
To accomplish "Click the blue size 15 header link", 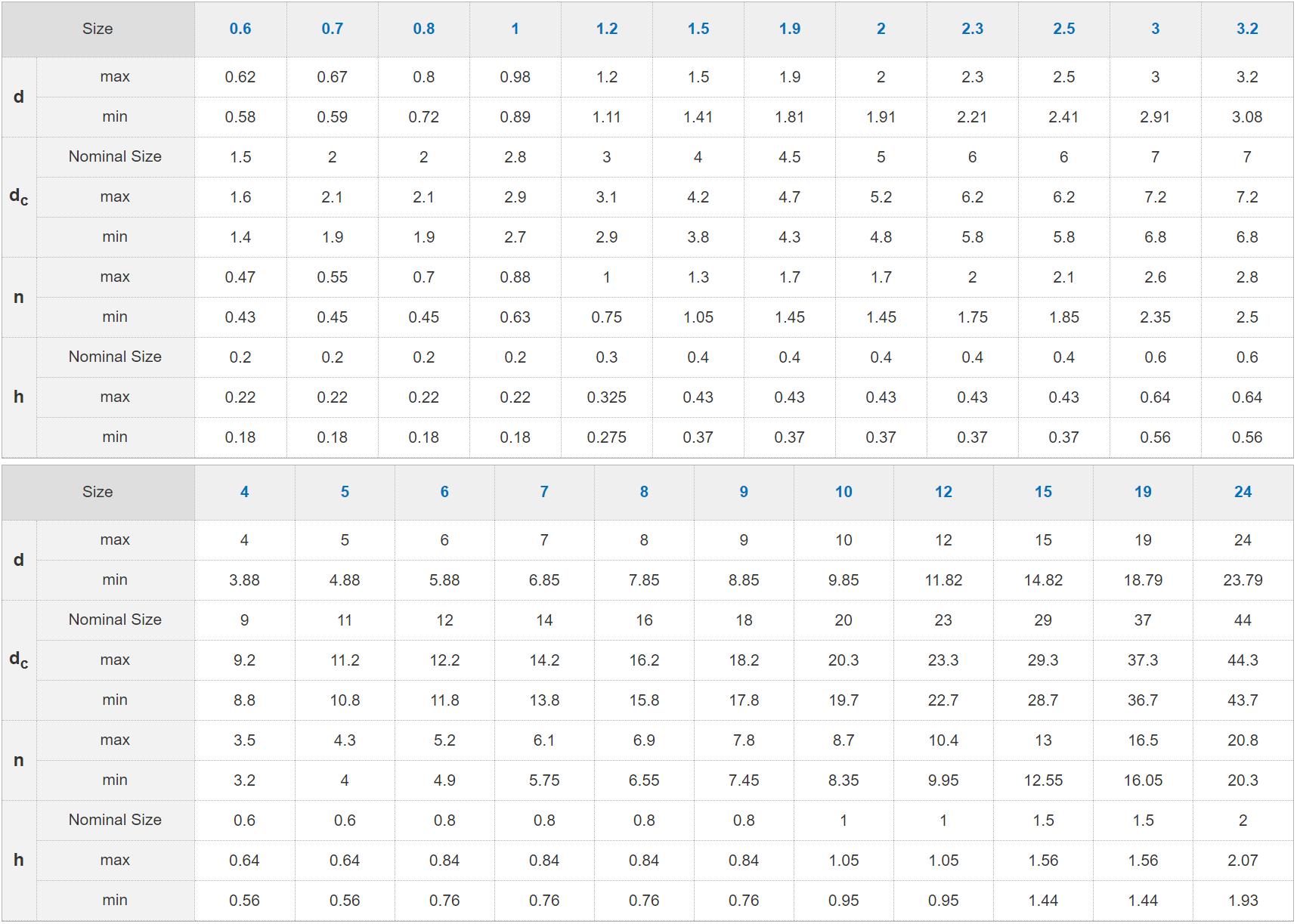I will click(x=1043, y=492).
